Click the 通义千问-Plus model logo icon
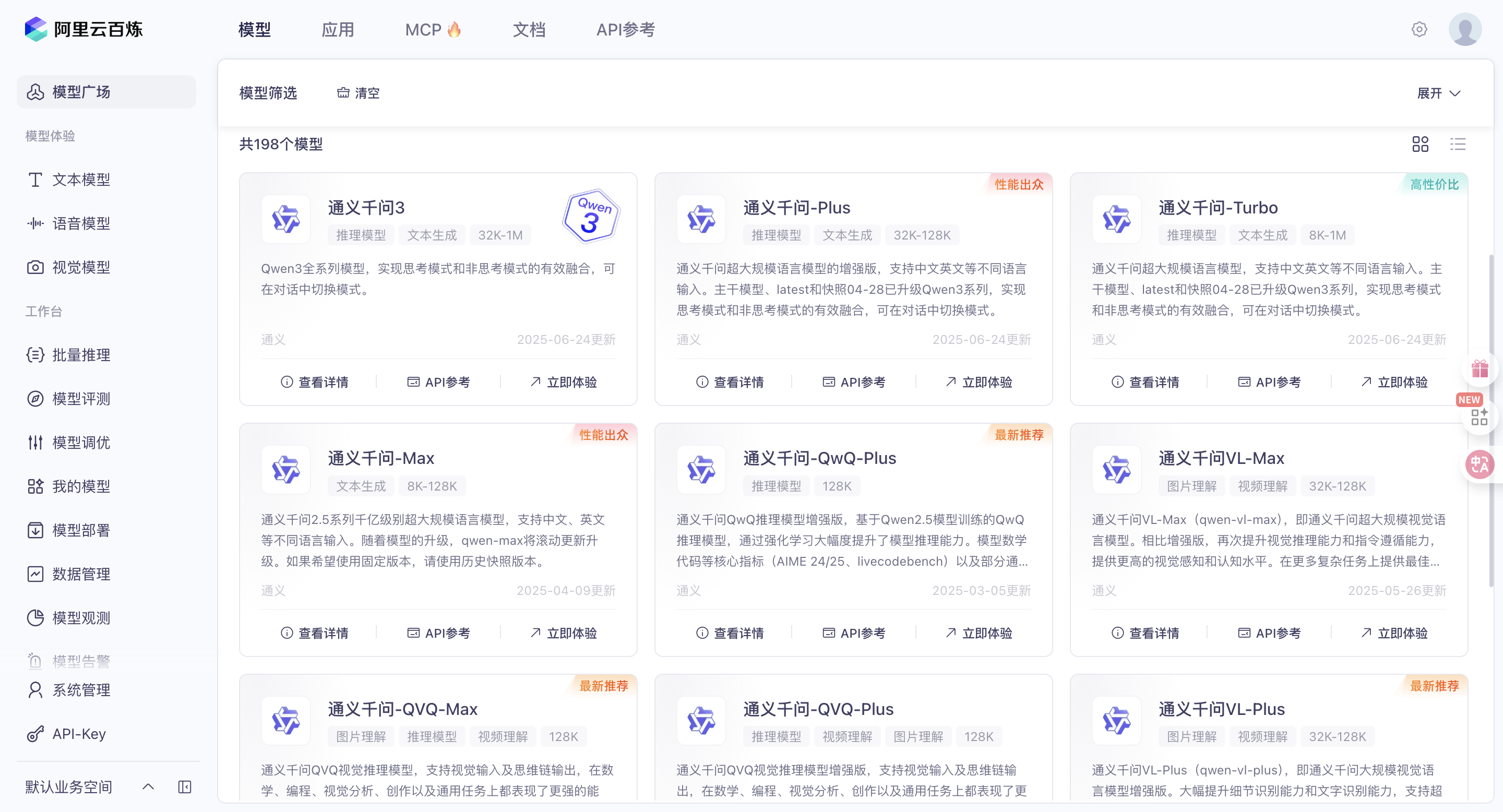This screenshot has height=812, width=1503. point(701,219)
